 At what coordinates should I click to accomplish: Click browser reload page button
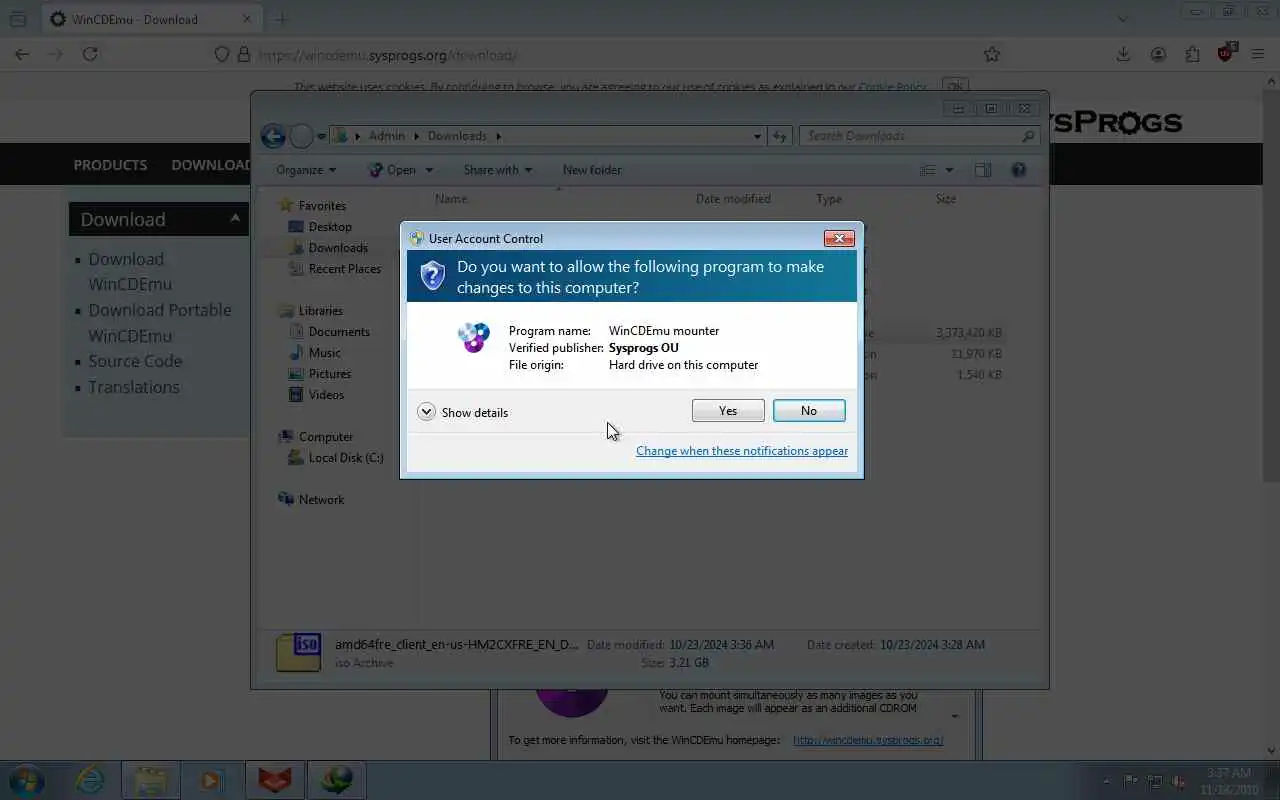click(90, 54)
